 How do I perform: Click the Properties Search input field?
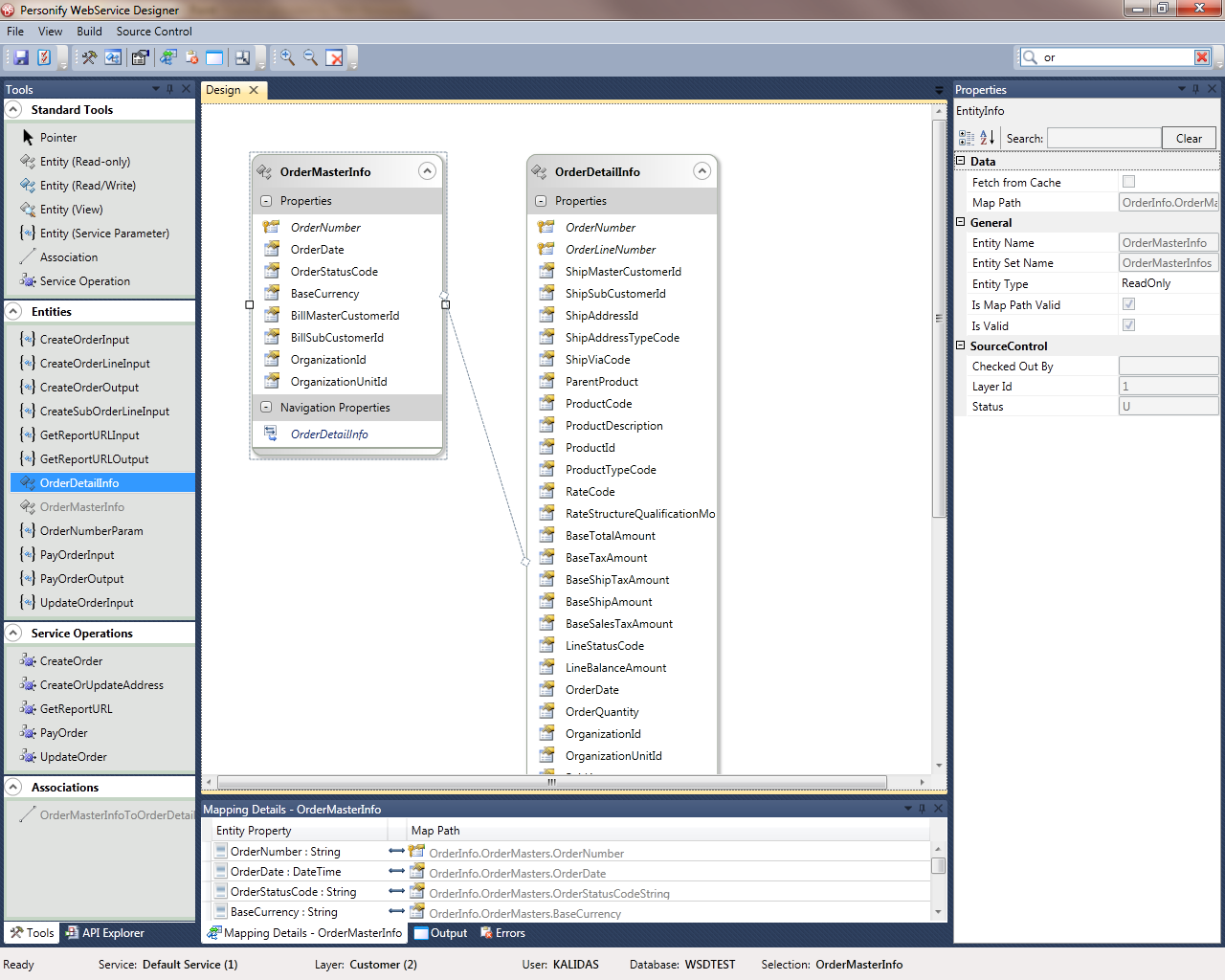[1103, 139]
